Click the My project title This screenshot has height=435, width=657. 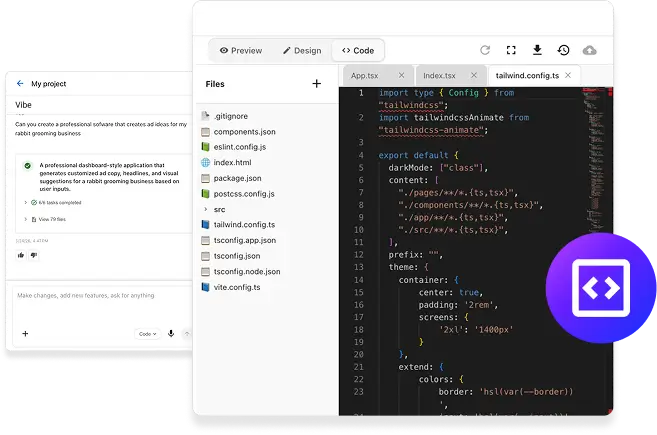click(49, 84)
